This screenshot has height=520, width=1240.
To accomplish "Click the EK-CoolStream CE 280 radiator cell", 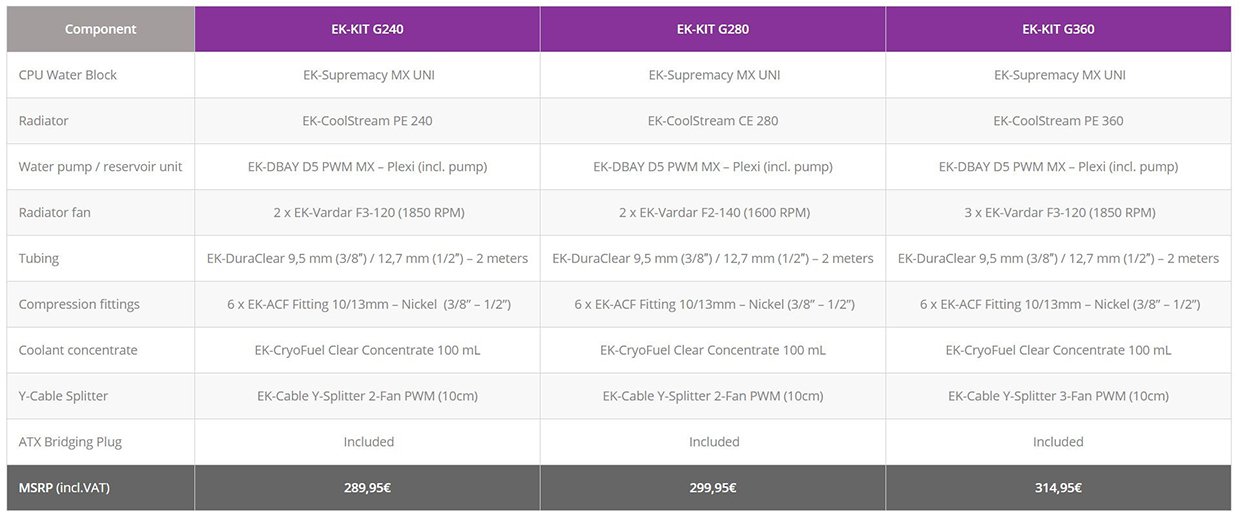I will pos(713,121).
